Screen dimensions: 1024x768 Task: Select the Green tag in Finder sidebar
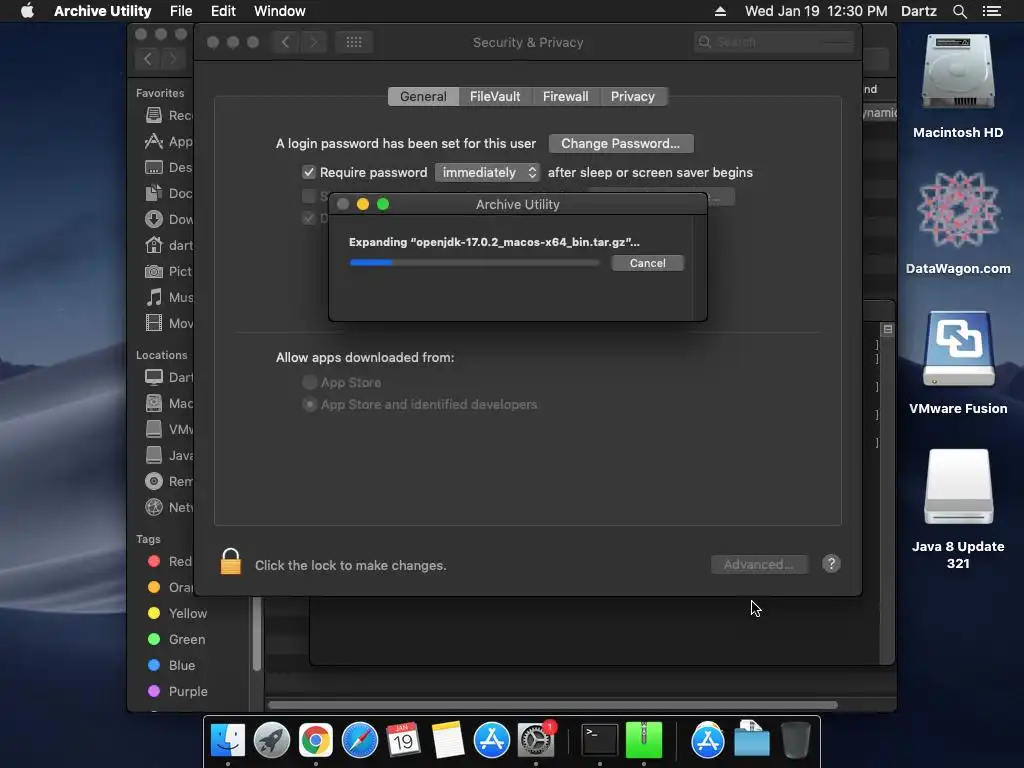(176, 639)
